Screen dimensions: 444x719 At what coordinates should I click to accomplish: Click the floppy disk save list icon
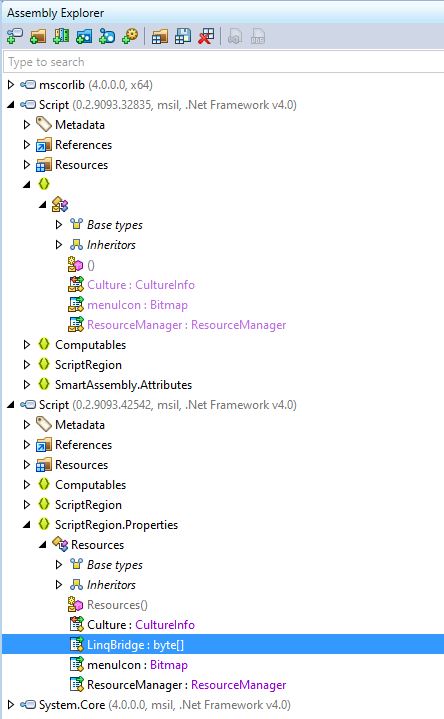pos(183,37)
